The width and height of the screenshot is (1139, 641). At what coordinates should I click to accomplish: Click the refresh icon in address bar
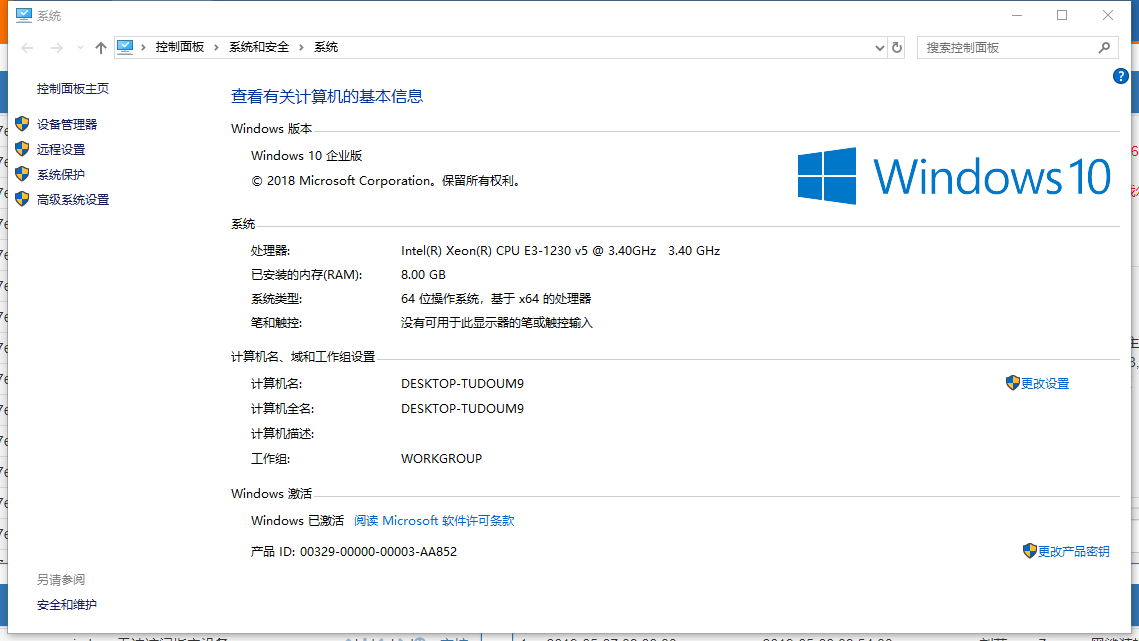[x=897, y=47]
